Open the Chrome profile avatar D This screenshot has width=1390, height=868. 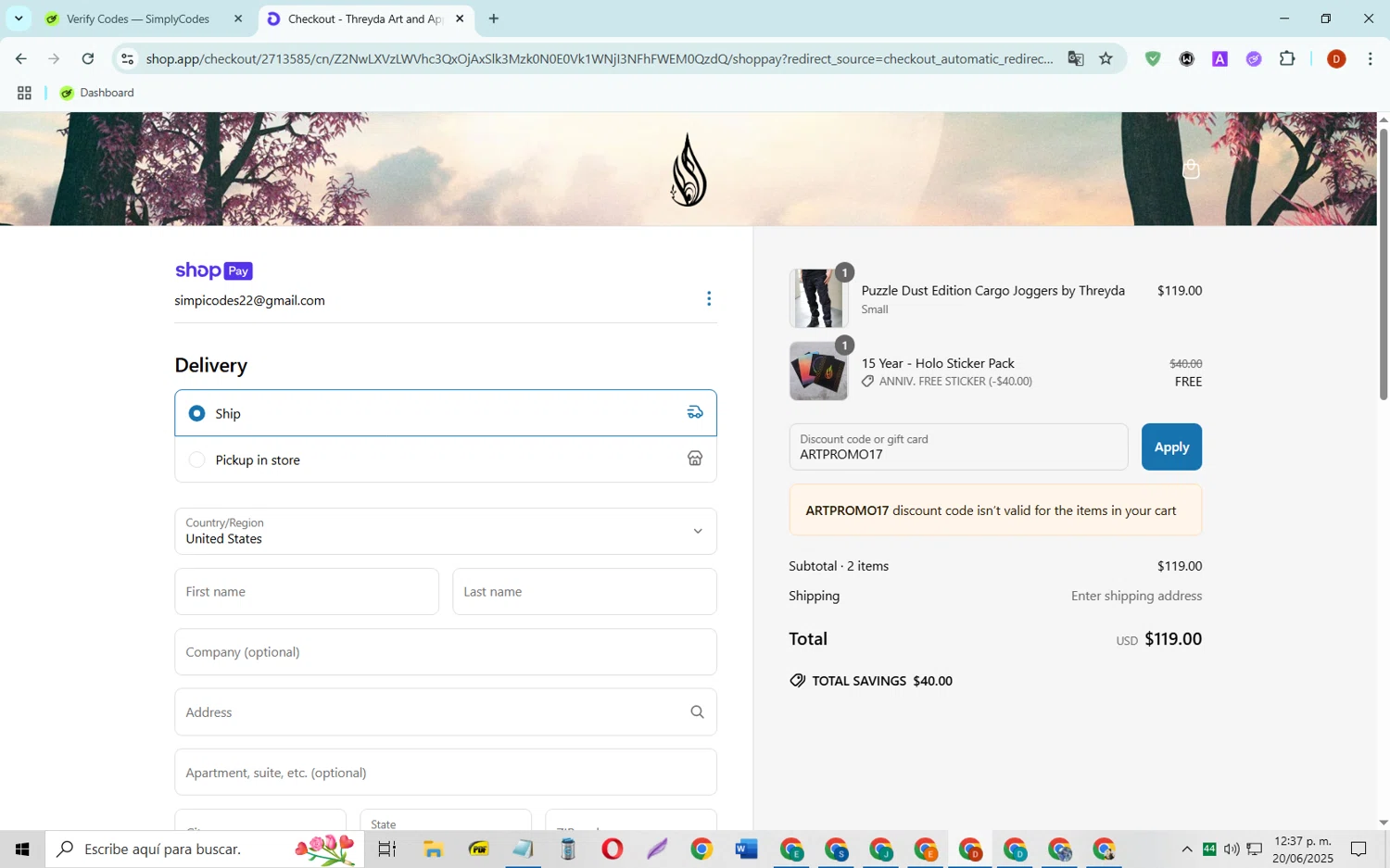pyautogui.click(x=1336, y=58)
